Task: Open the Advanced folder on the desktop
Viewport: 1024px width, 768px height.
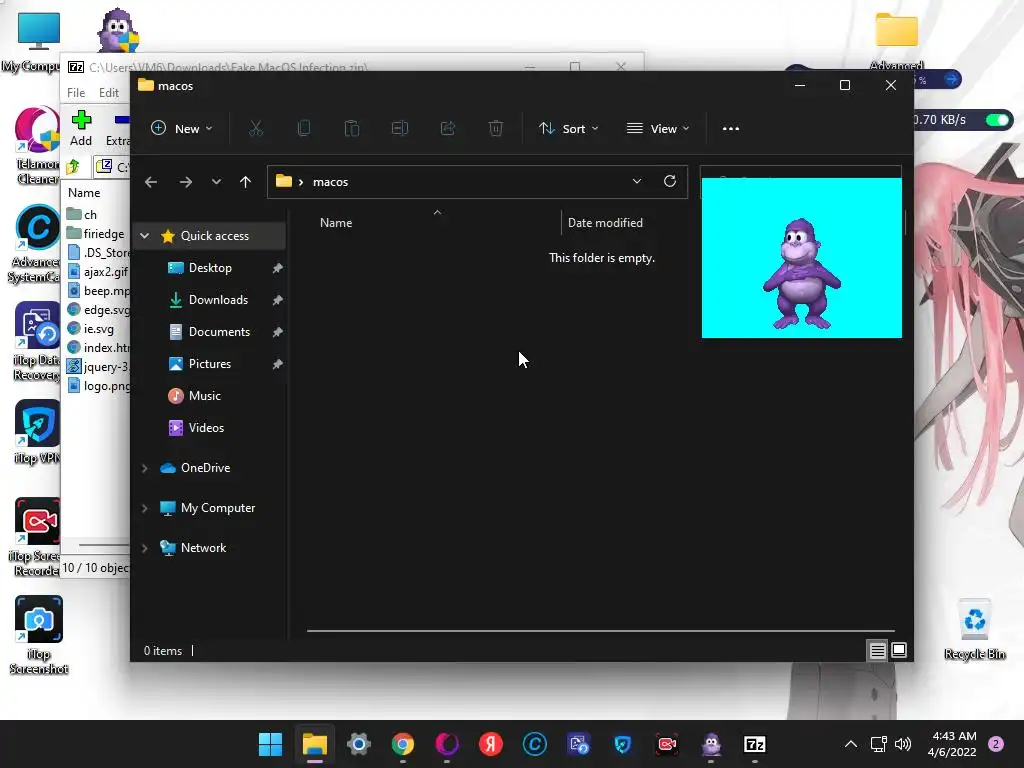Action: [897, 40]
